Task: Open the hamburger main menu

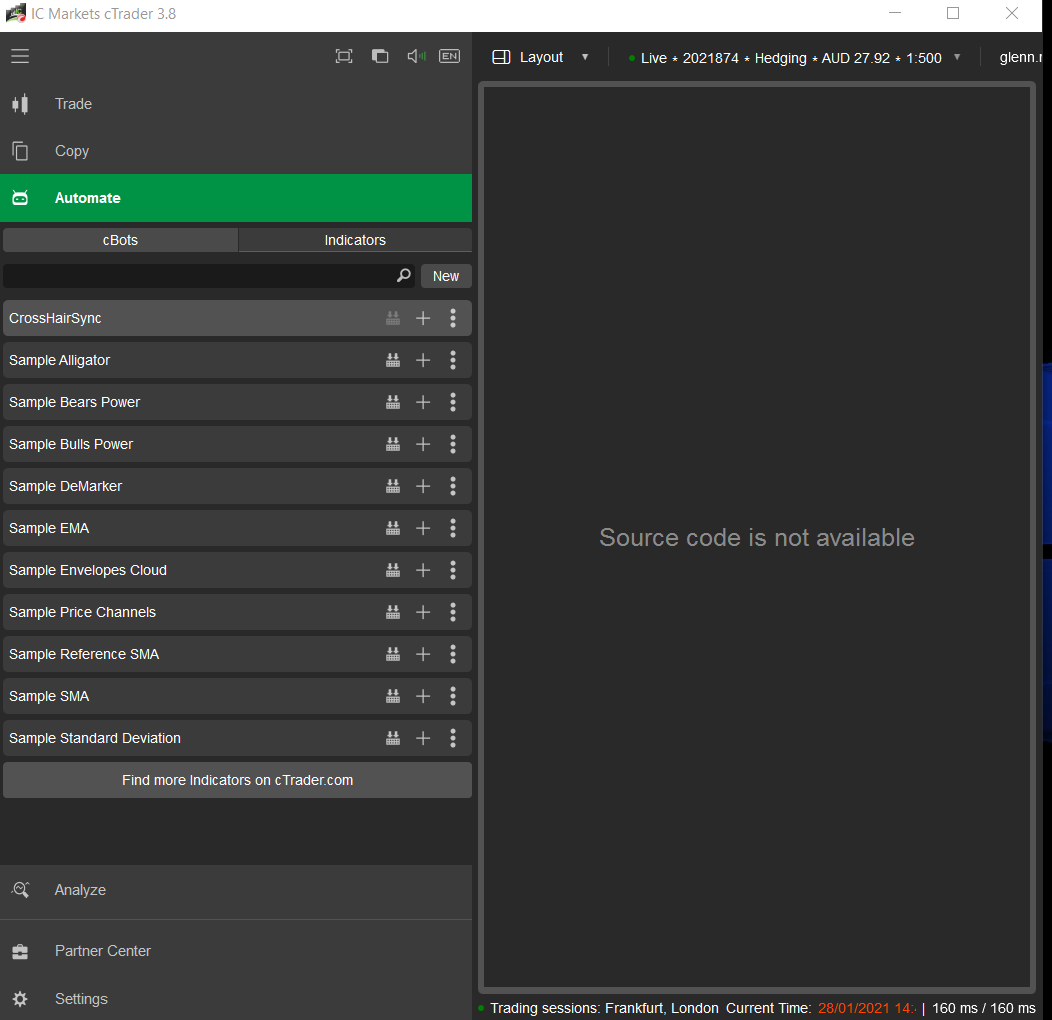Action: [x=20, y=56]
